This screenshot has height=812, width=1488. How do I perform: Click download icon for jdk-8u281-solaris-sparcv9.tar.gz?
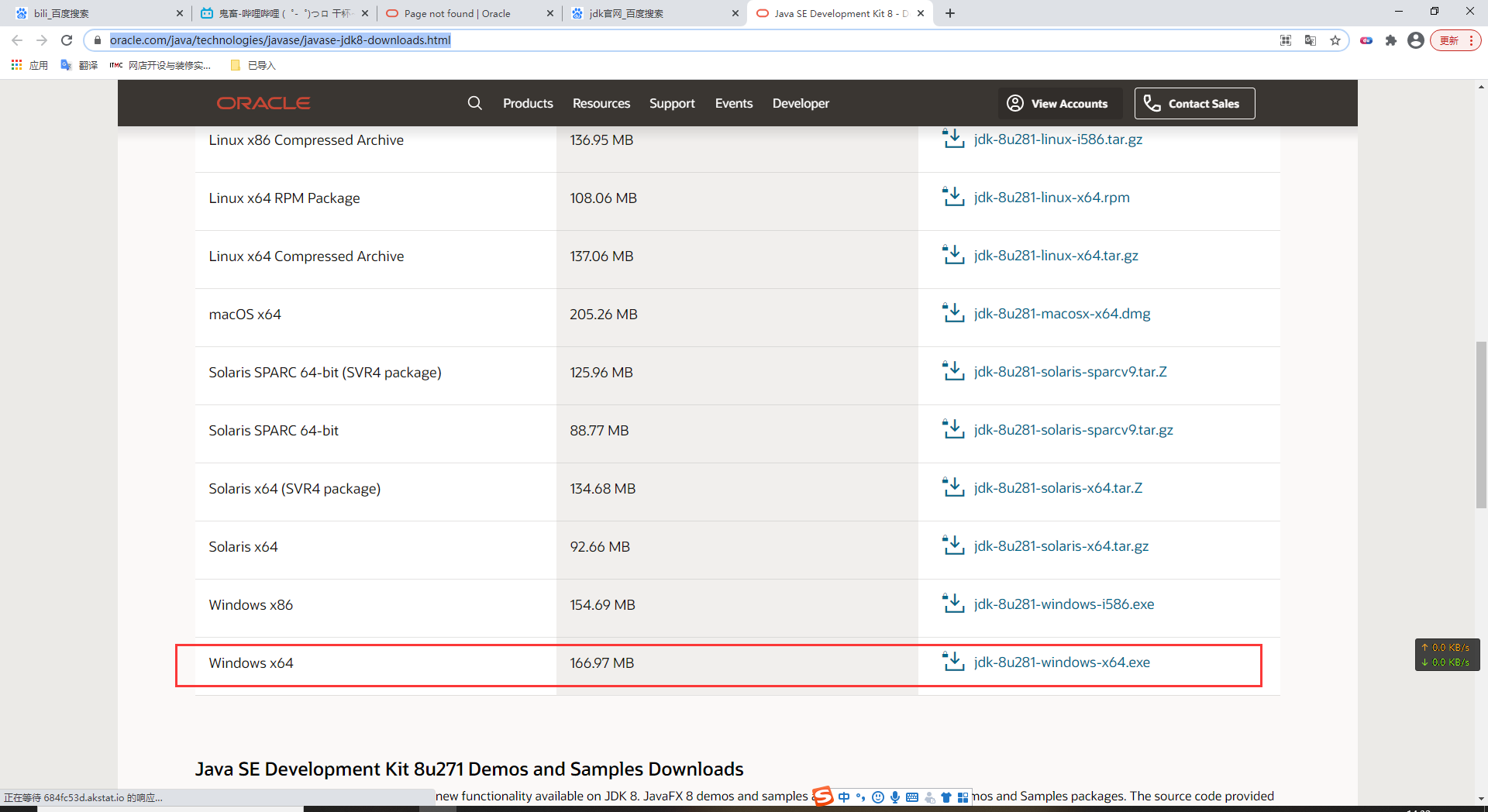pyautogui.click(x=952, y=429)
